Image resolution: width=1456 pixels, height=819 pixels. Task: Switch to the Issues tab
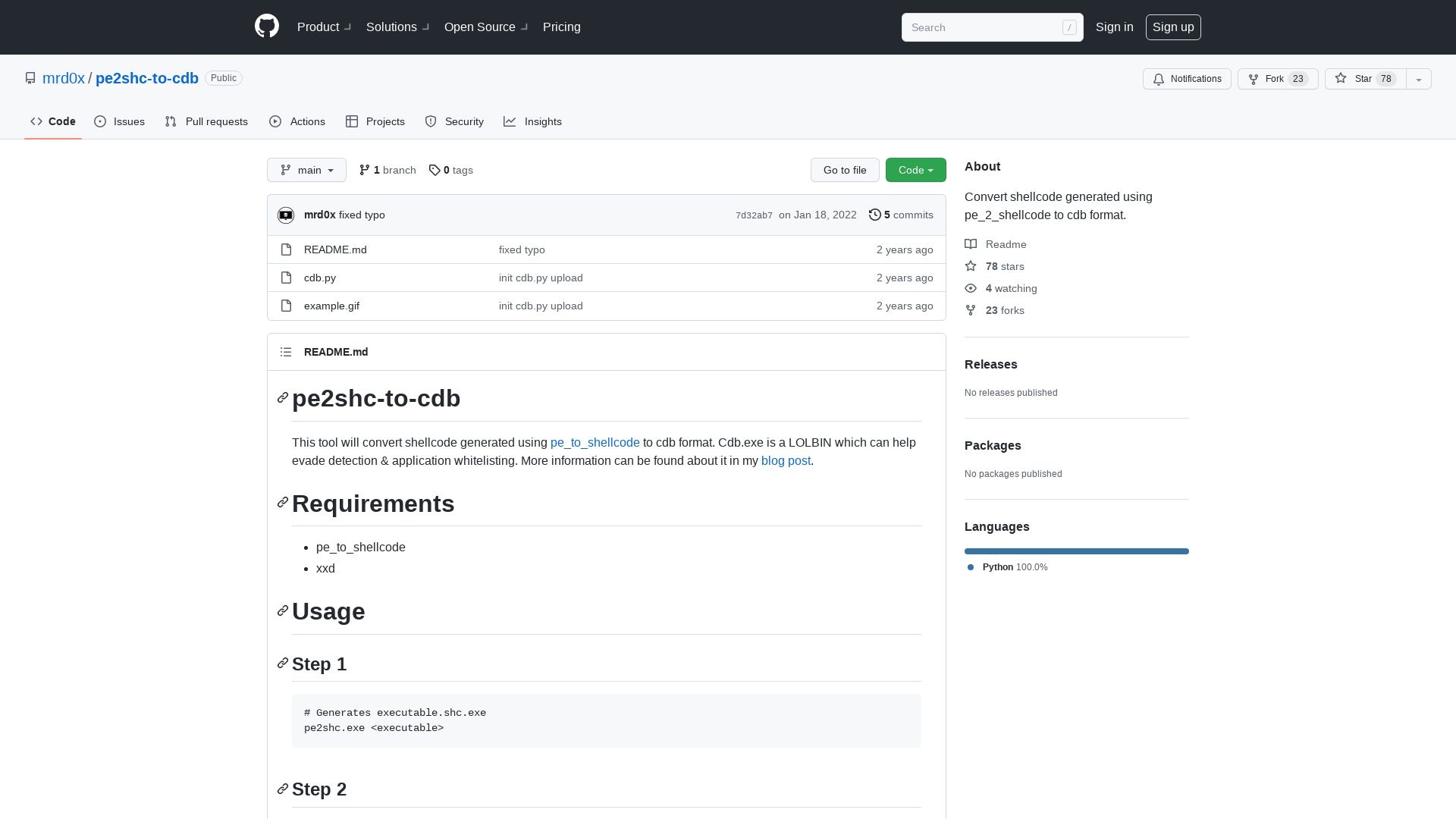[120, 121]
